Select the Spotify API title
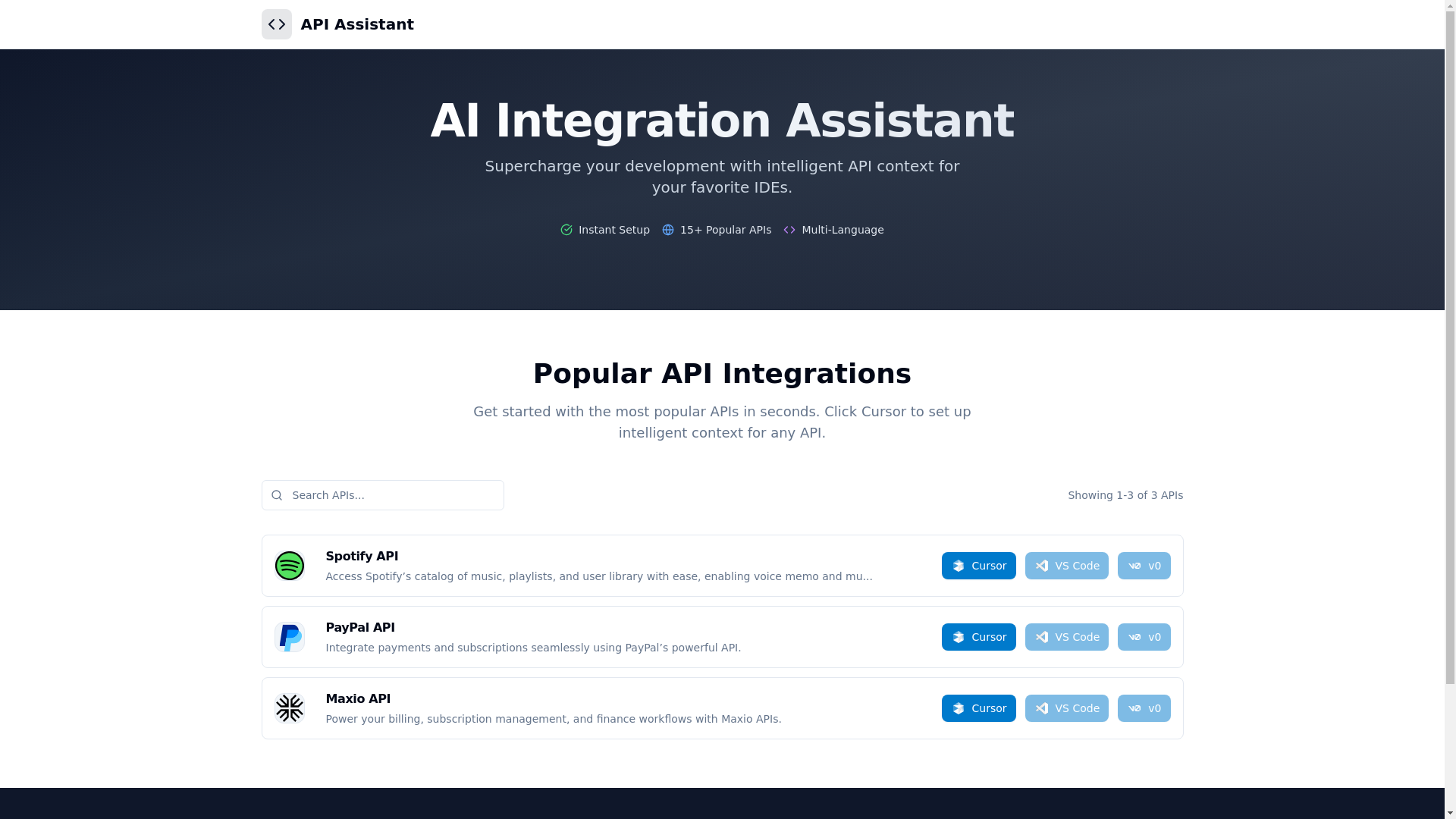 (362, 557)
